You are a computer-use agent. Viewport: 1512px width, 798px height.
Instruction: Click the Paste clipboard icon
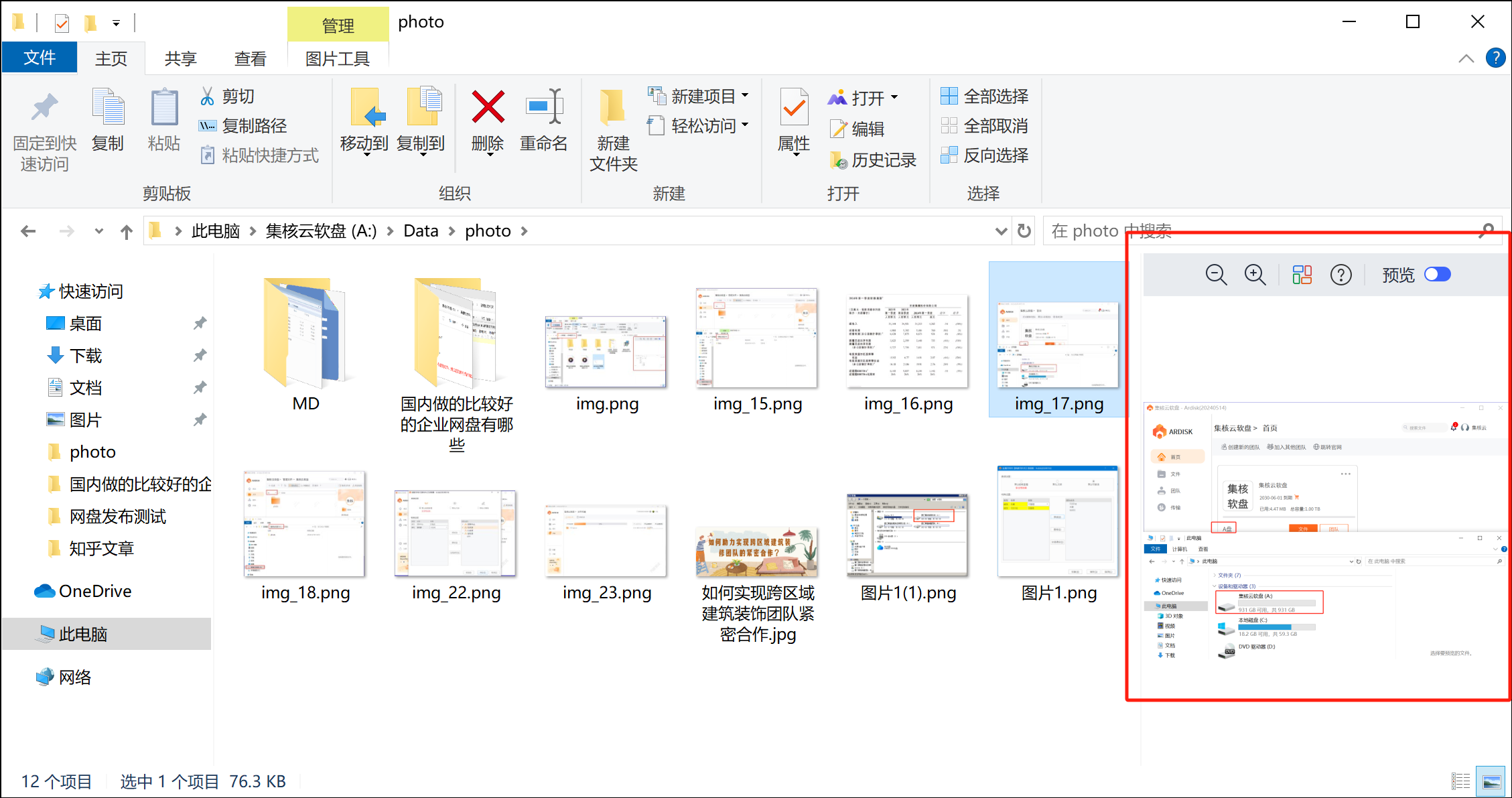pos(164,107)
